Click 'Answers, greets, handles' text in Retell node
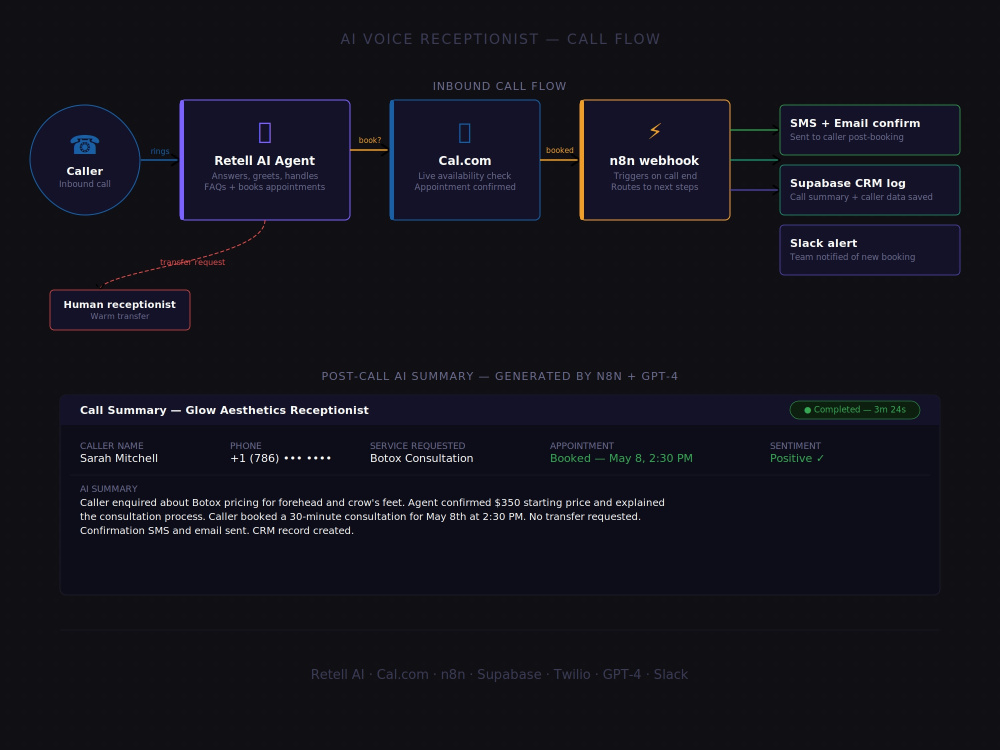 pos(265,176)
